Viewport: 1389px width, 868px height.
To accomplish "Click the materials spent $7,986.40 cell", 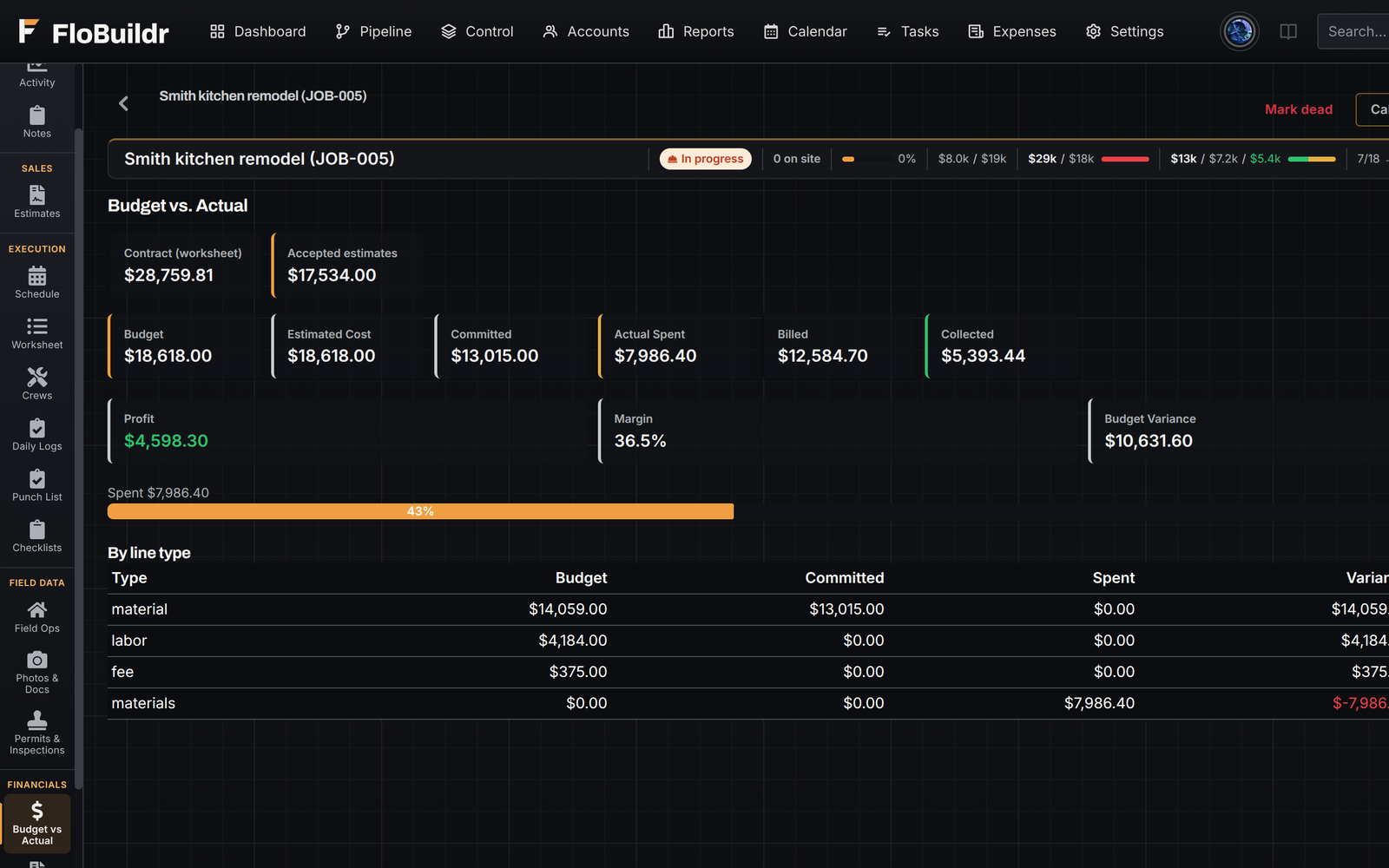I will (1099, 703).
